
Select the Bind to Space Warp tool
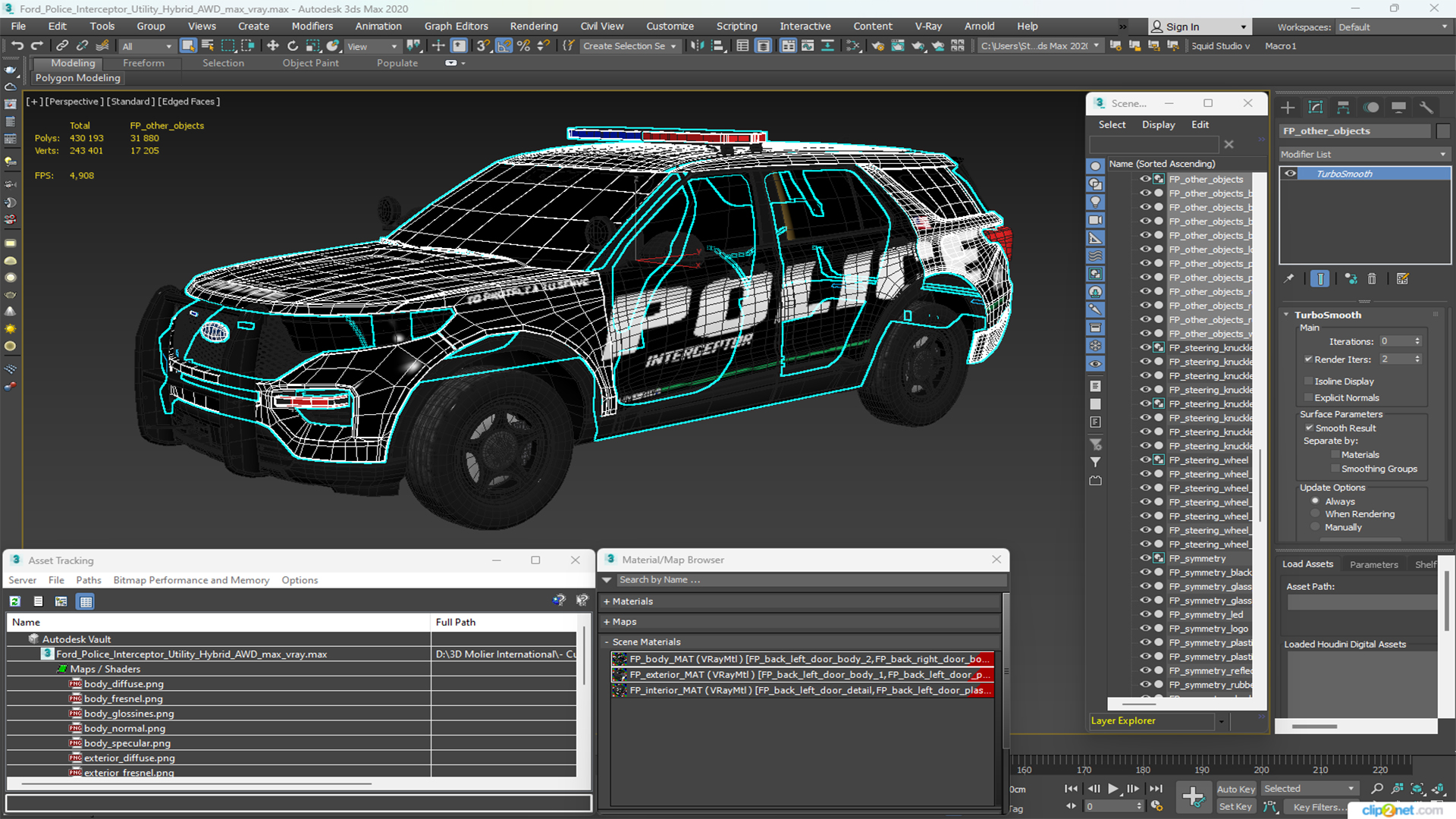coord(102,46)
